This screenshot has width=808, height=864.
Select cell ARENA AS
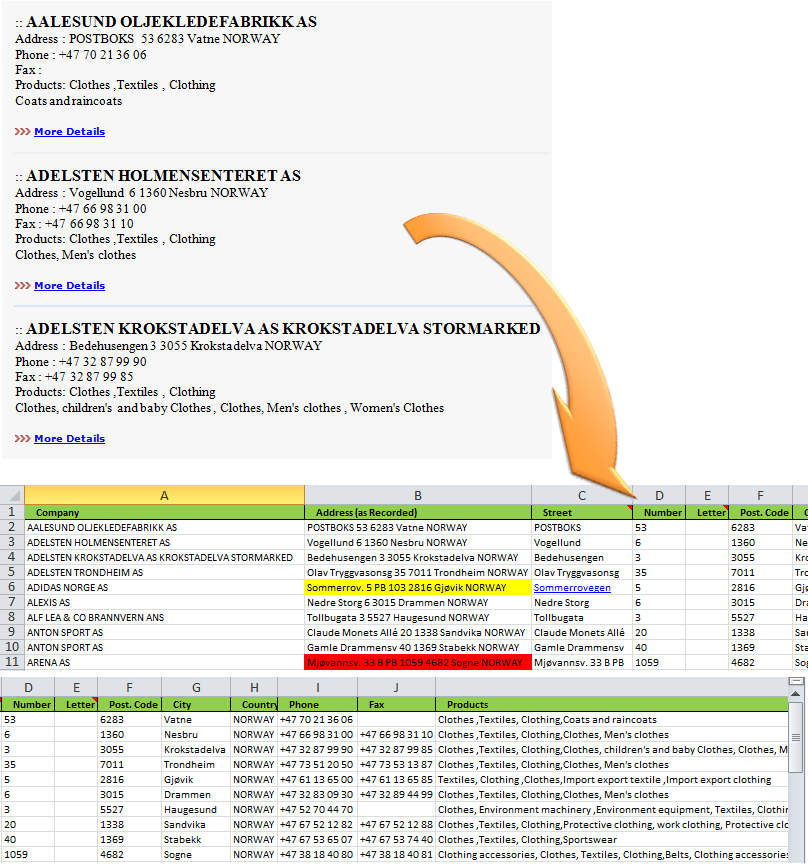point(164,662)
